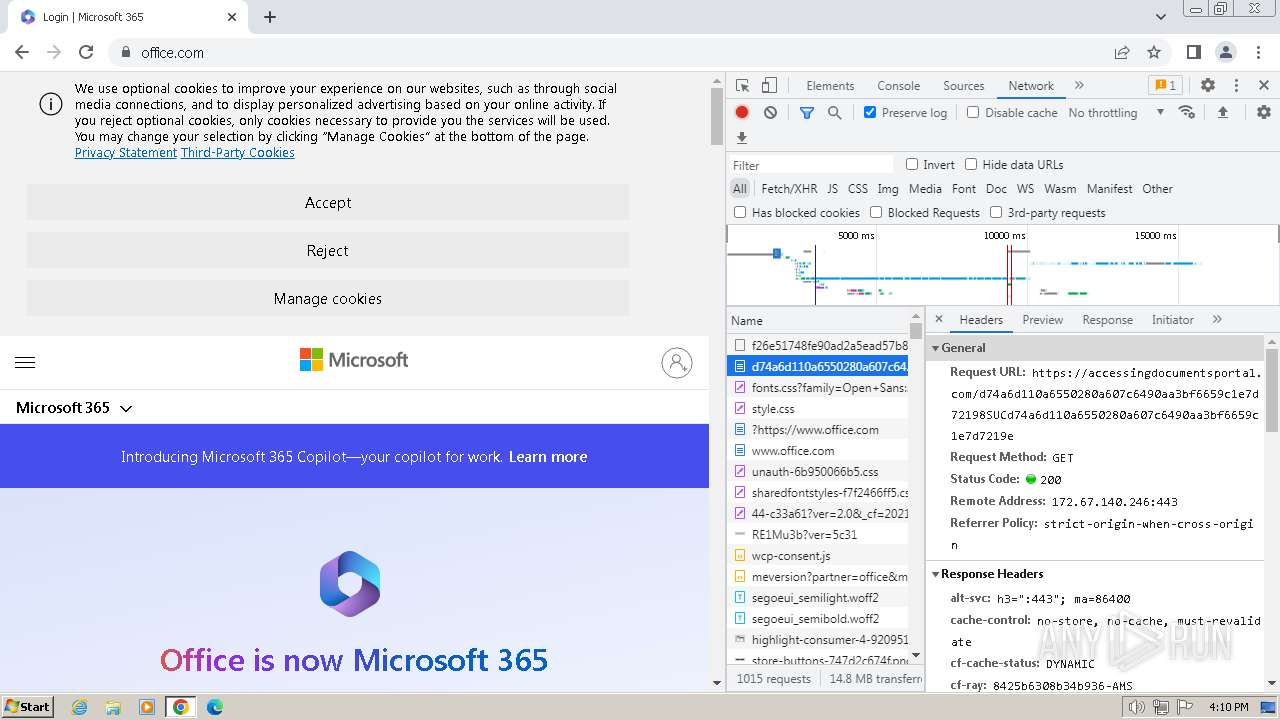Switch to the Sources tab
This screenshot has height=720, width=1280.
(963, 86)
